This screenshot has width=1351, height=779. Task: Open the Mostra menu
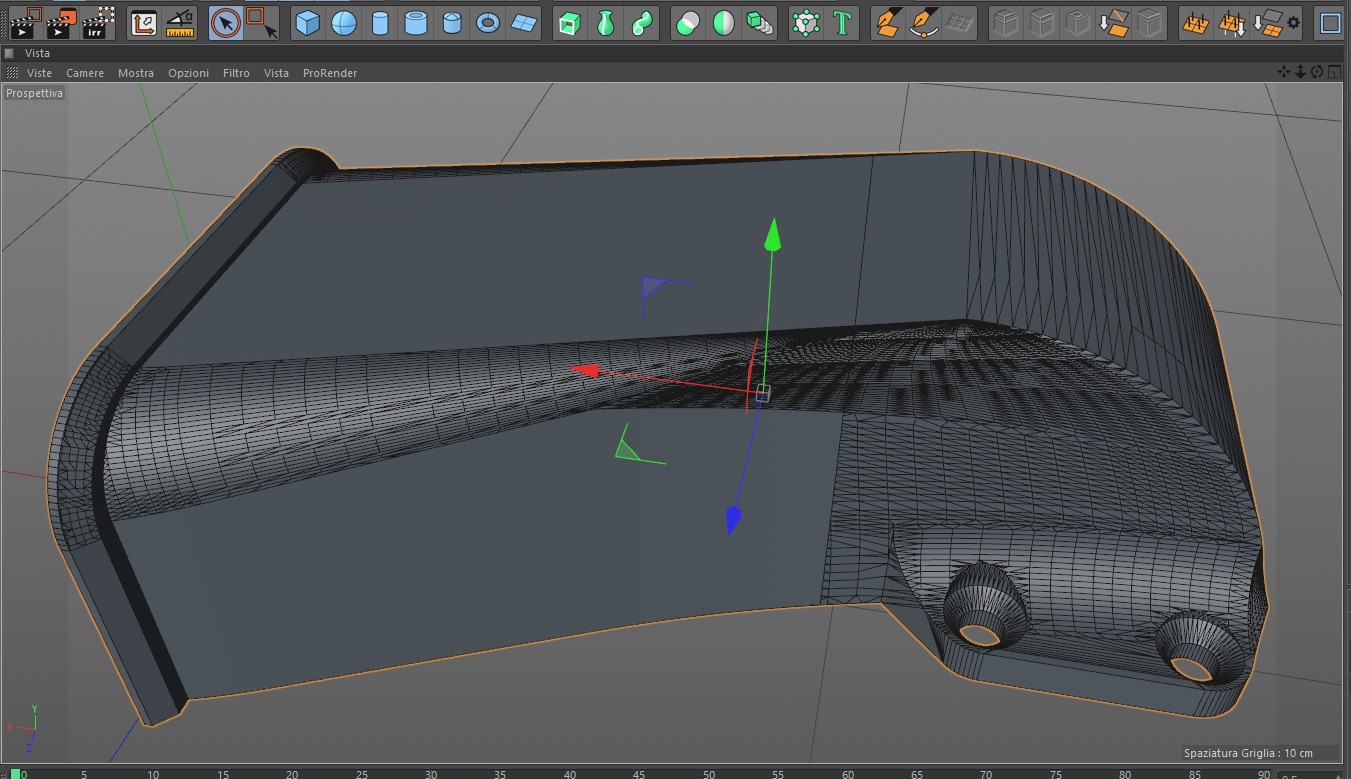pos(136,73)
